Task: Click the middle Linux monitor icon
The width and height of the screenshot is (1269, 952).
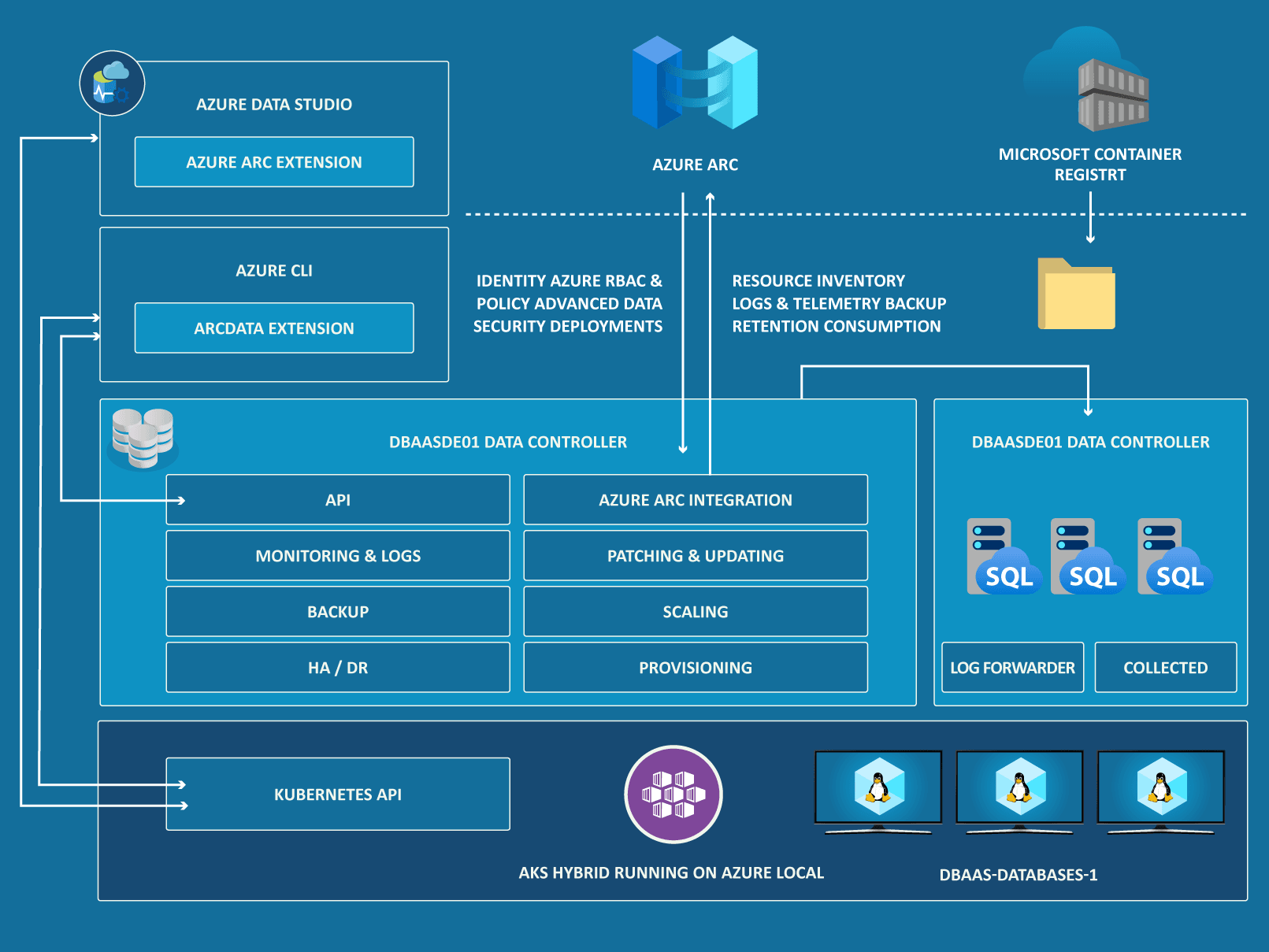Action: point(1019,791)
